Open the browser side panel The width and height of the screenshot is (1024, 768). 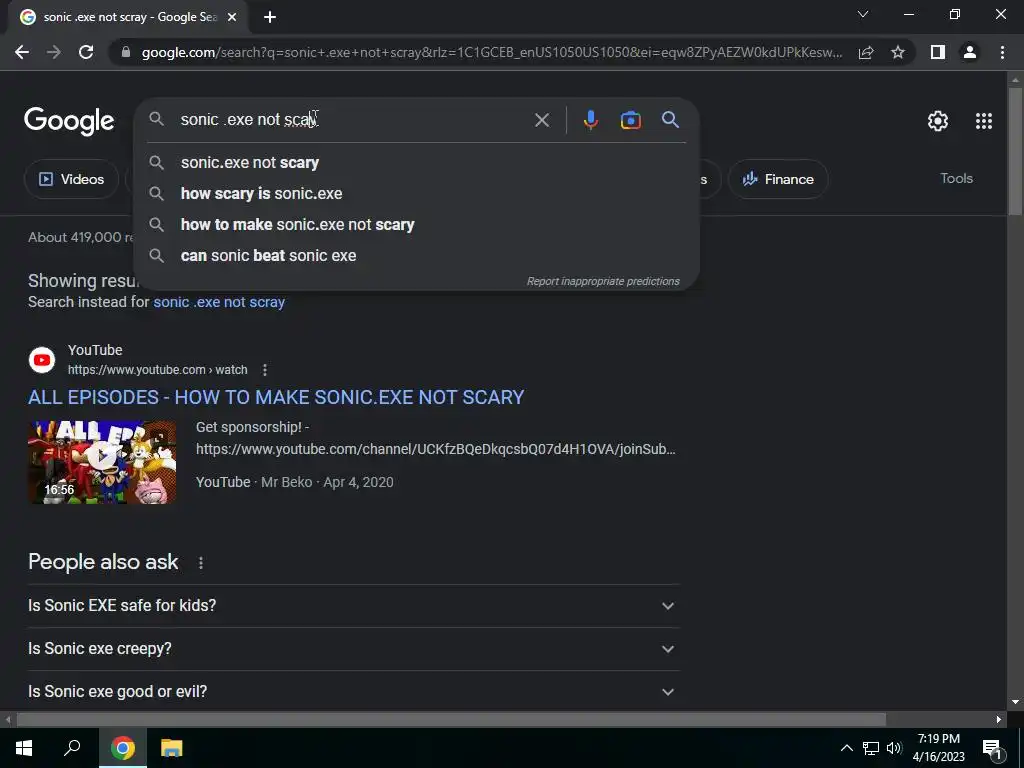938,52
